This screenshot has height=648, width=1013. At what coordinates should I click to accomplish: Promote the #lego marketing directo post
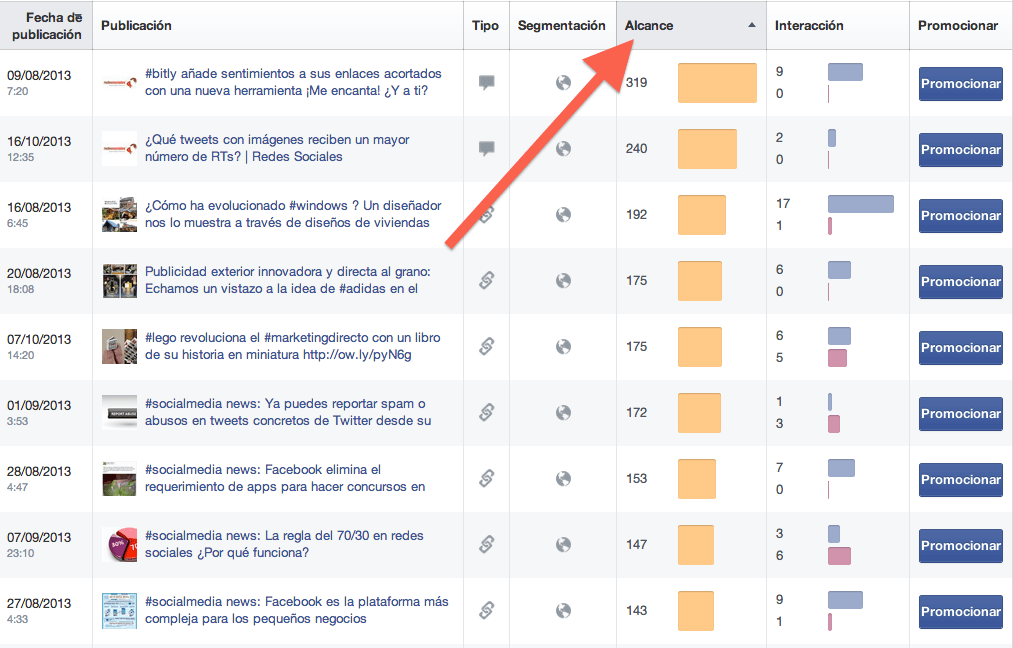pos(960,348)
